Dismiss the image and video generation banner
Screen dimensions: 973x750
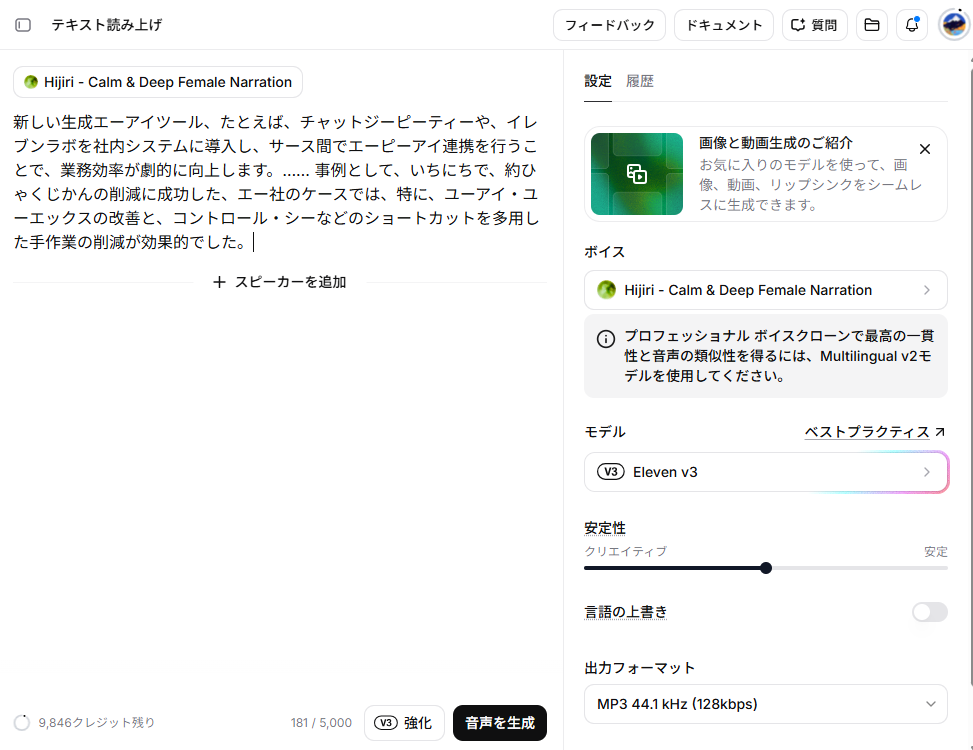coord(925,149)
